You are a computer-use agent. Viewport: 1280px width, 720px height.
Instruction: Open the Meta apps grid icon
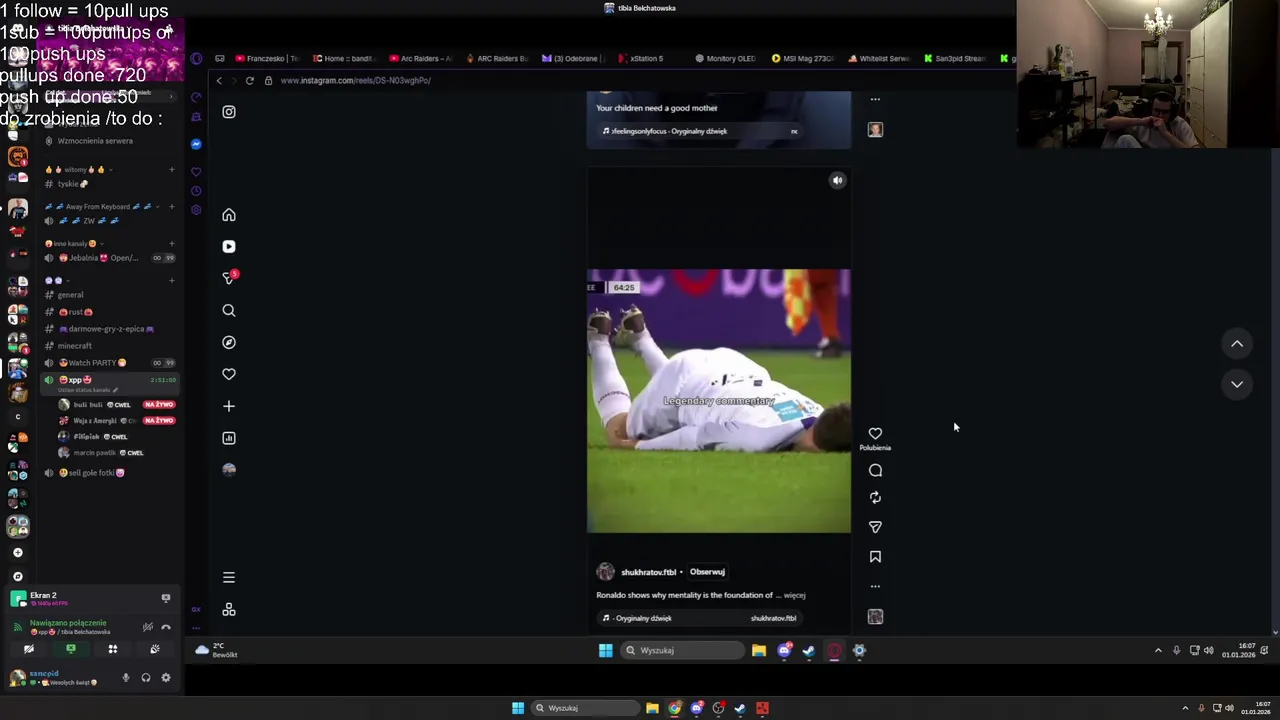click(229, 609)
